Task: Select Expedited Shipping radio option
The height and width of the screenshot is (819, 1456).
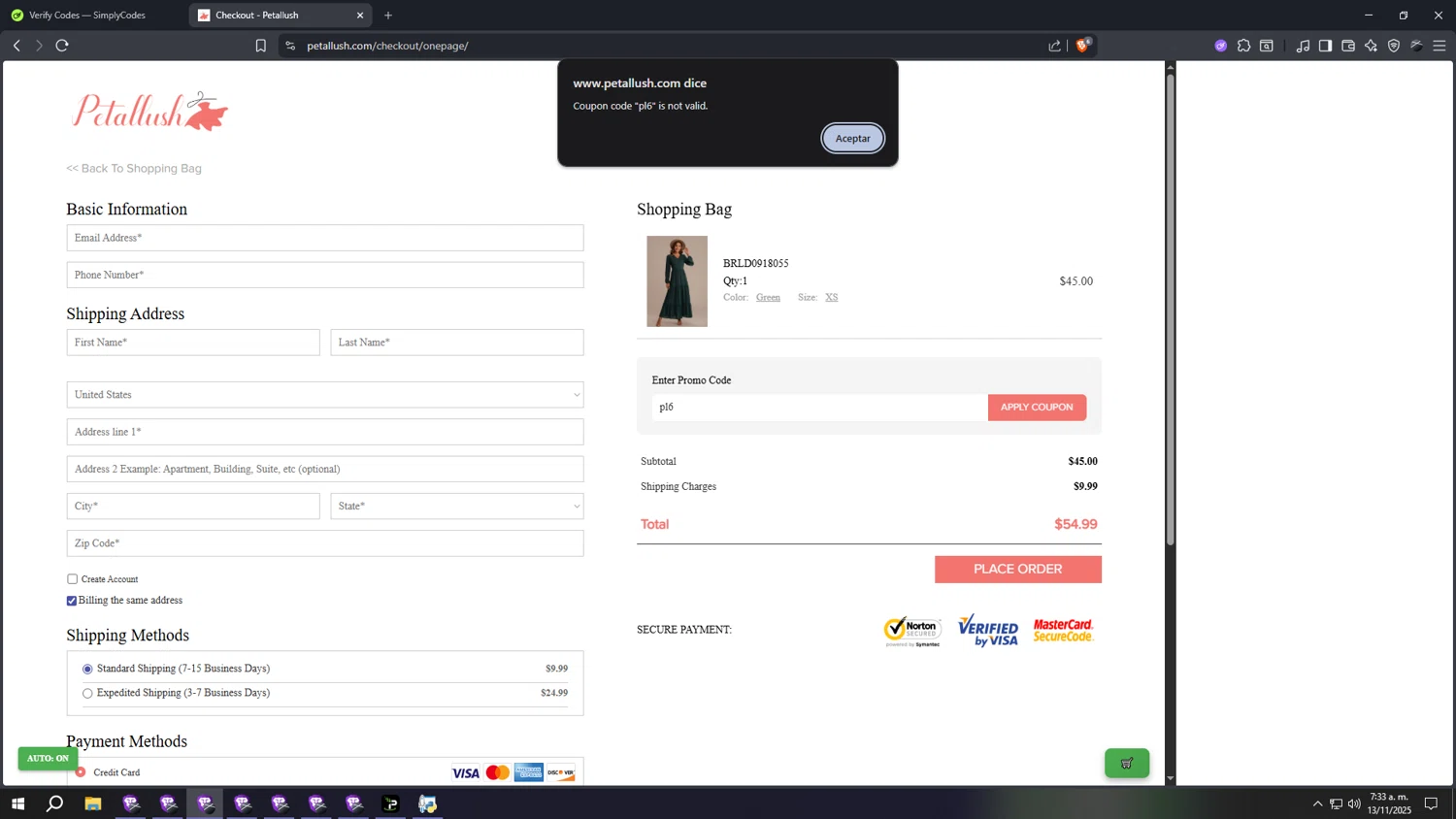Action: 87,693
